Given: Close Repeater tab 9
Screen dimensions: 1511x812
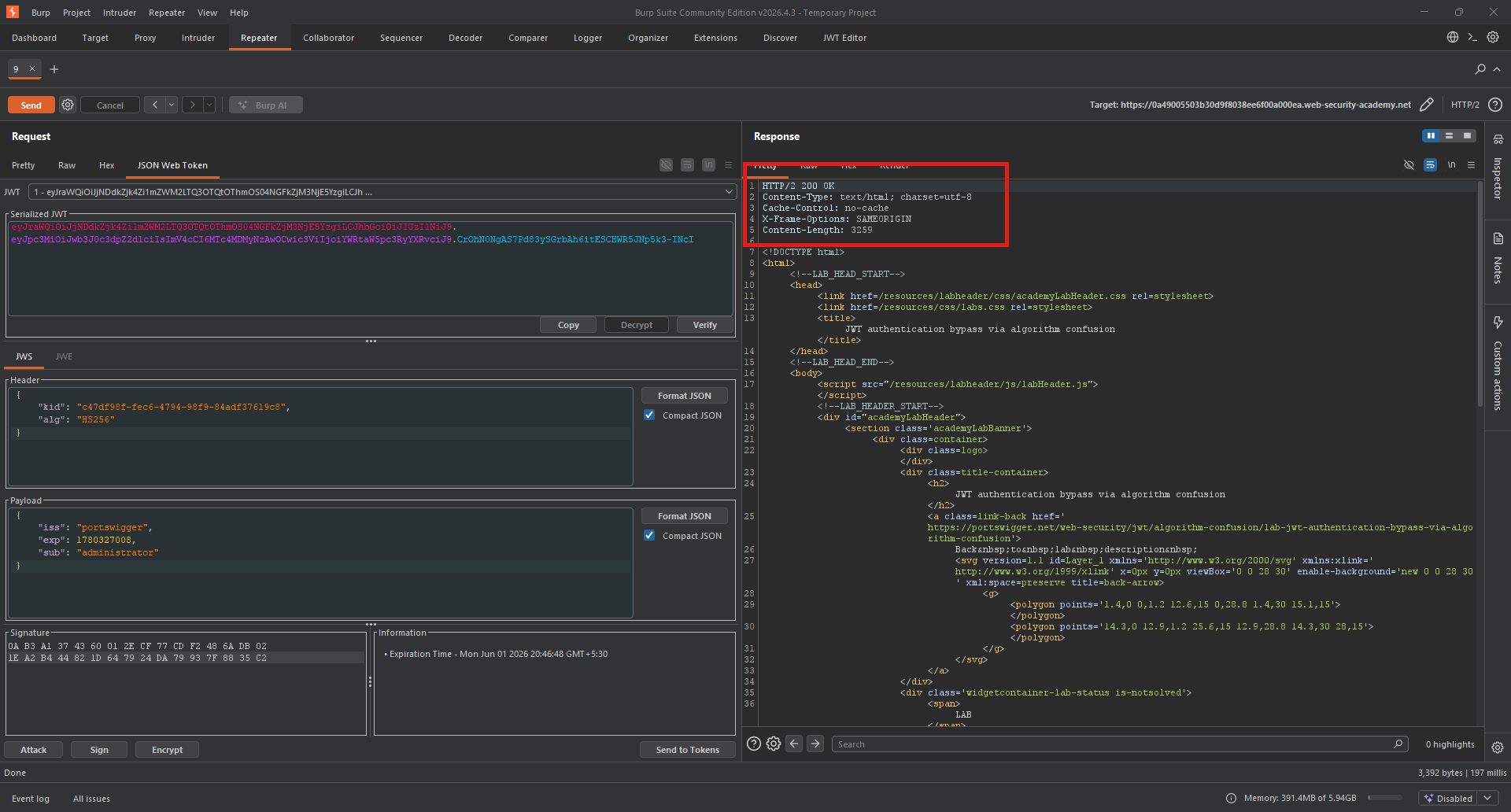Looking at the screenshot, I should click(x=32, y=68).
